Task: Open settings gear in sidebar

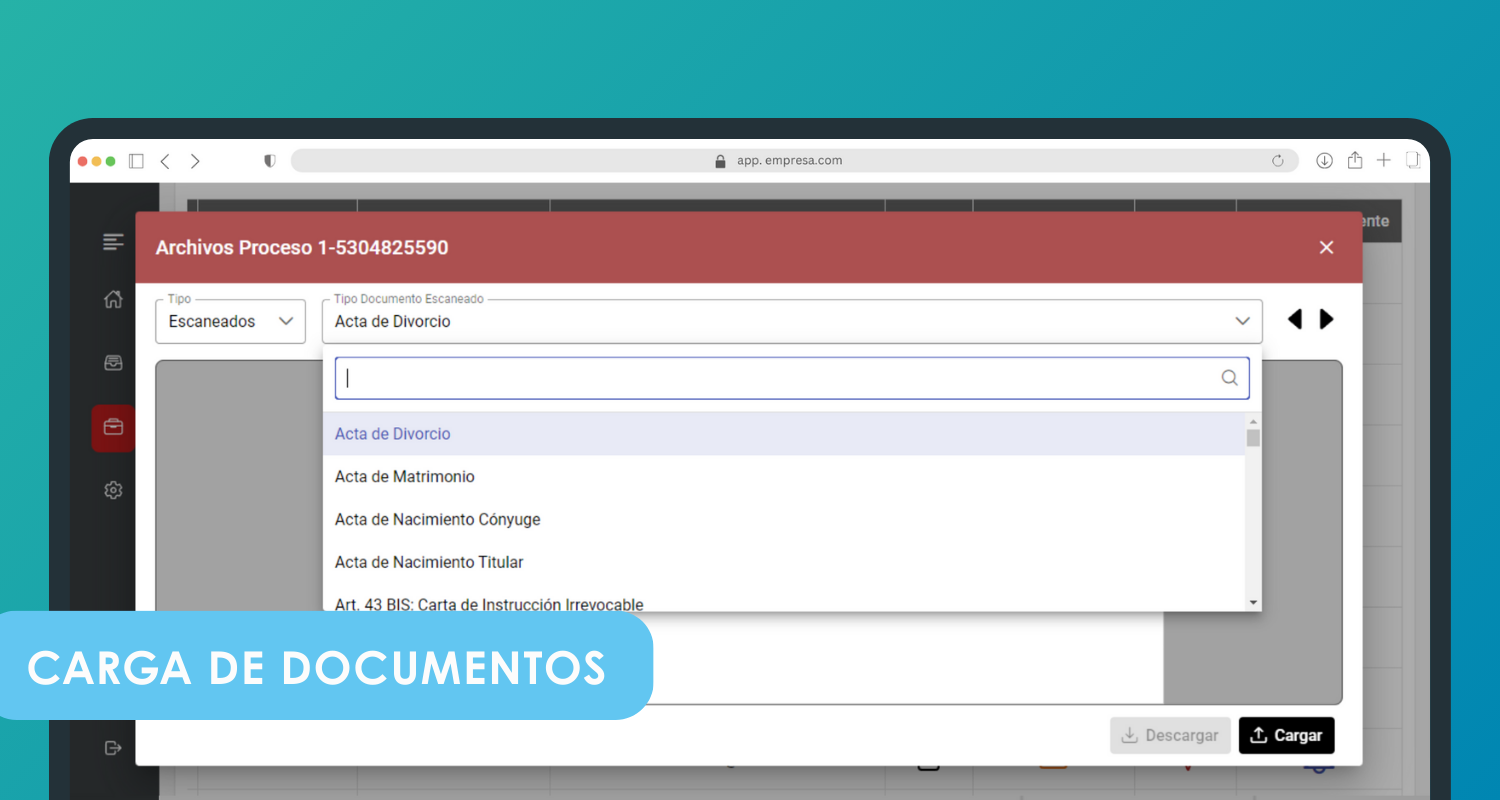Action: (113, 490)
